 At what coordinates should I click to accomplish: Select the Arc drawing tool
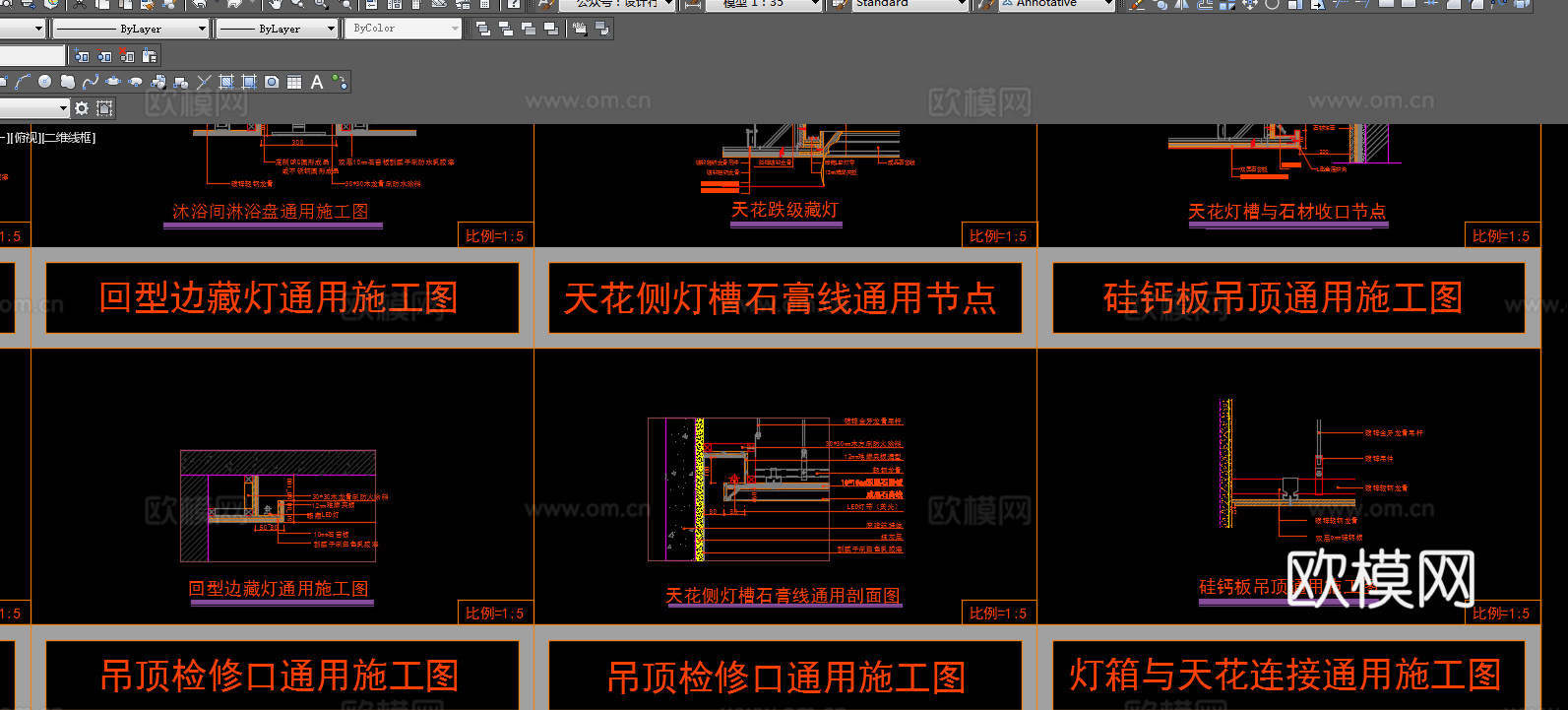[23, 82]
